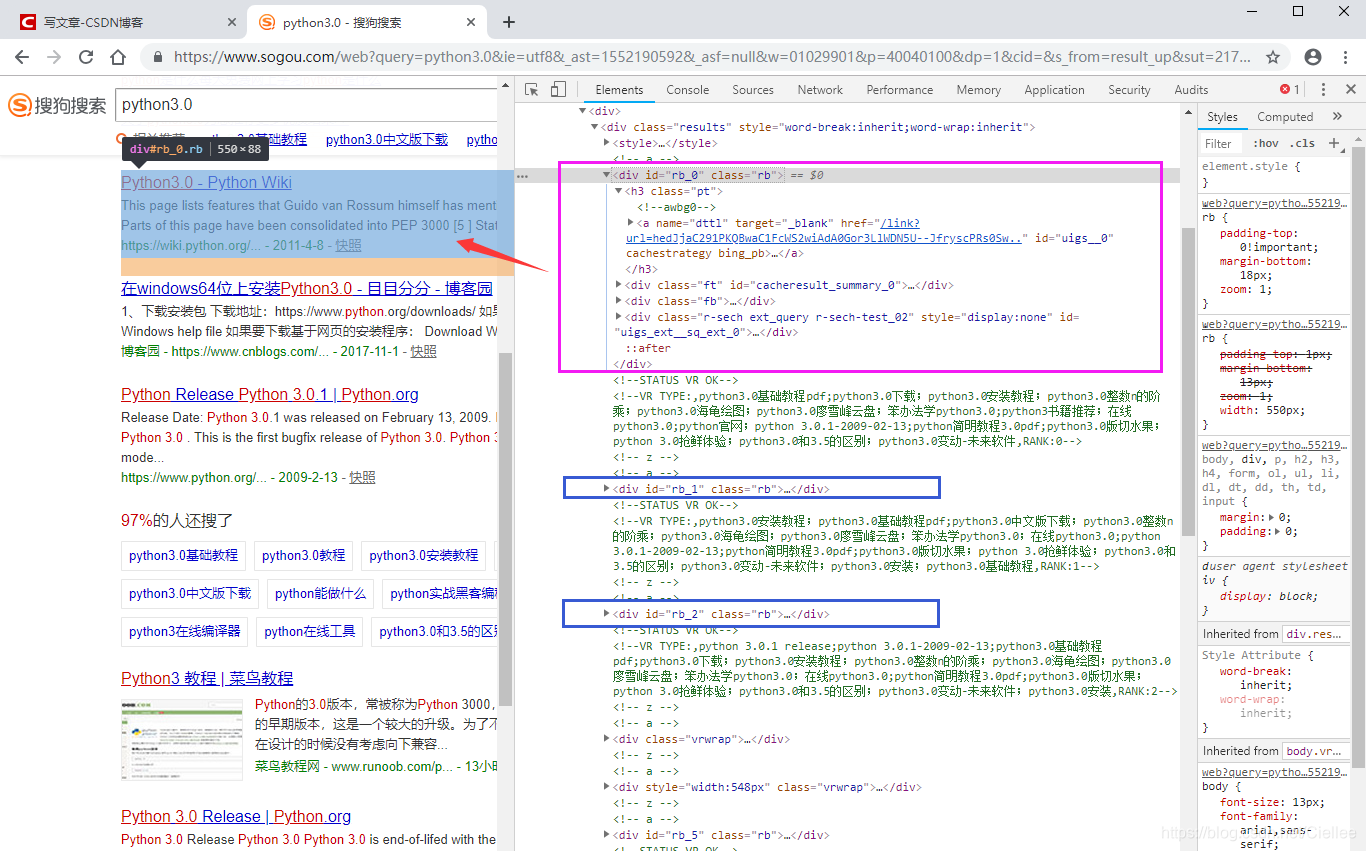
Task: Open the Application tab
Action: [x=1054, y=90]
